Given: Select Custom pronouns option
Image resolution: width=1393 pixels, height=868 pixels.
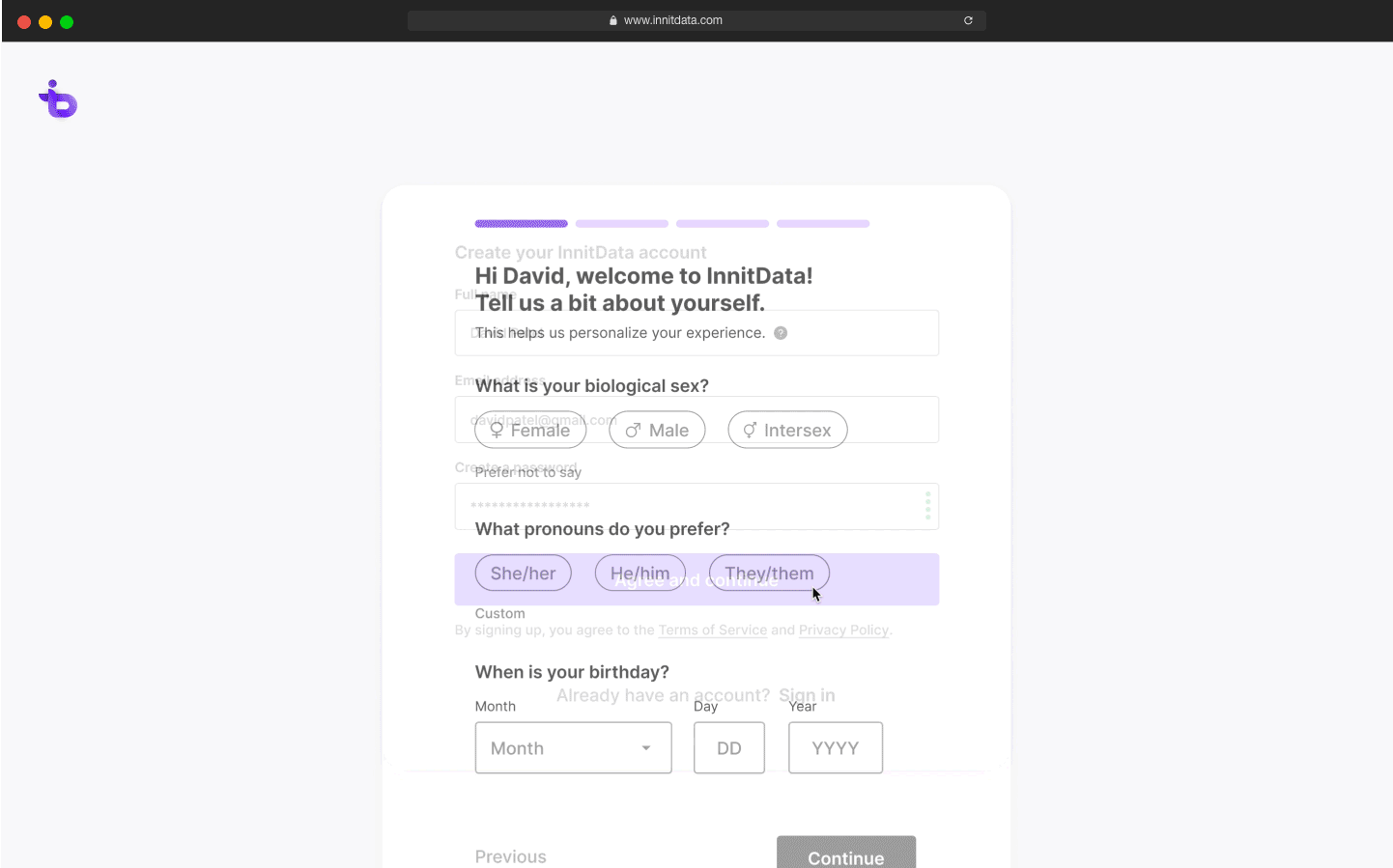Looking at the screenshot, I should point(499,614).
